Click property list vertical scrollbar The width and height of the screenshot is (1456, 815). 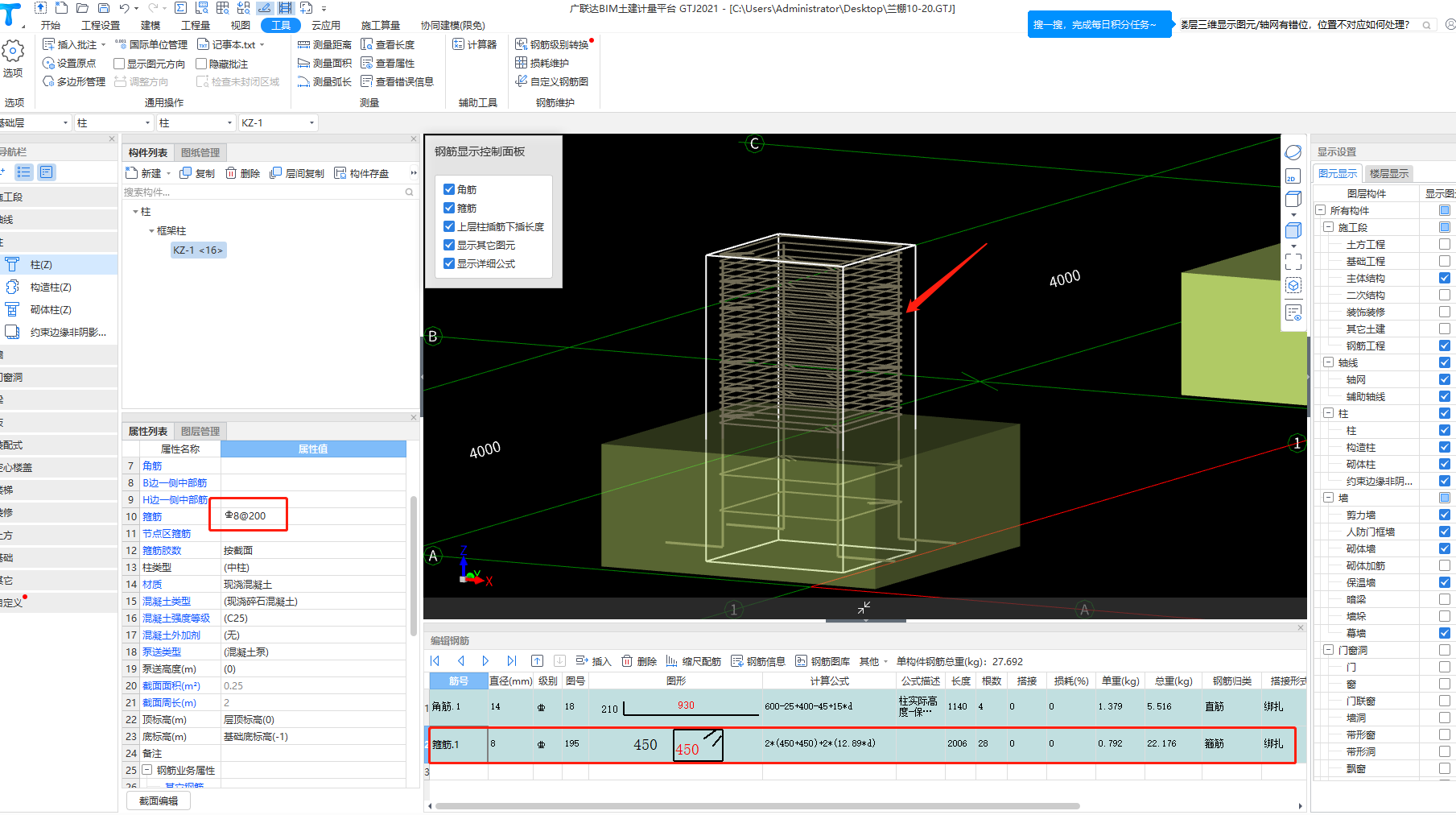[x=414, y=566]
